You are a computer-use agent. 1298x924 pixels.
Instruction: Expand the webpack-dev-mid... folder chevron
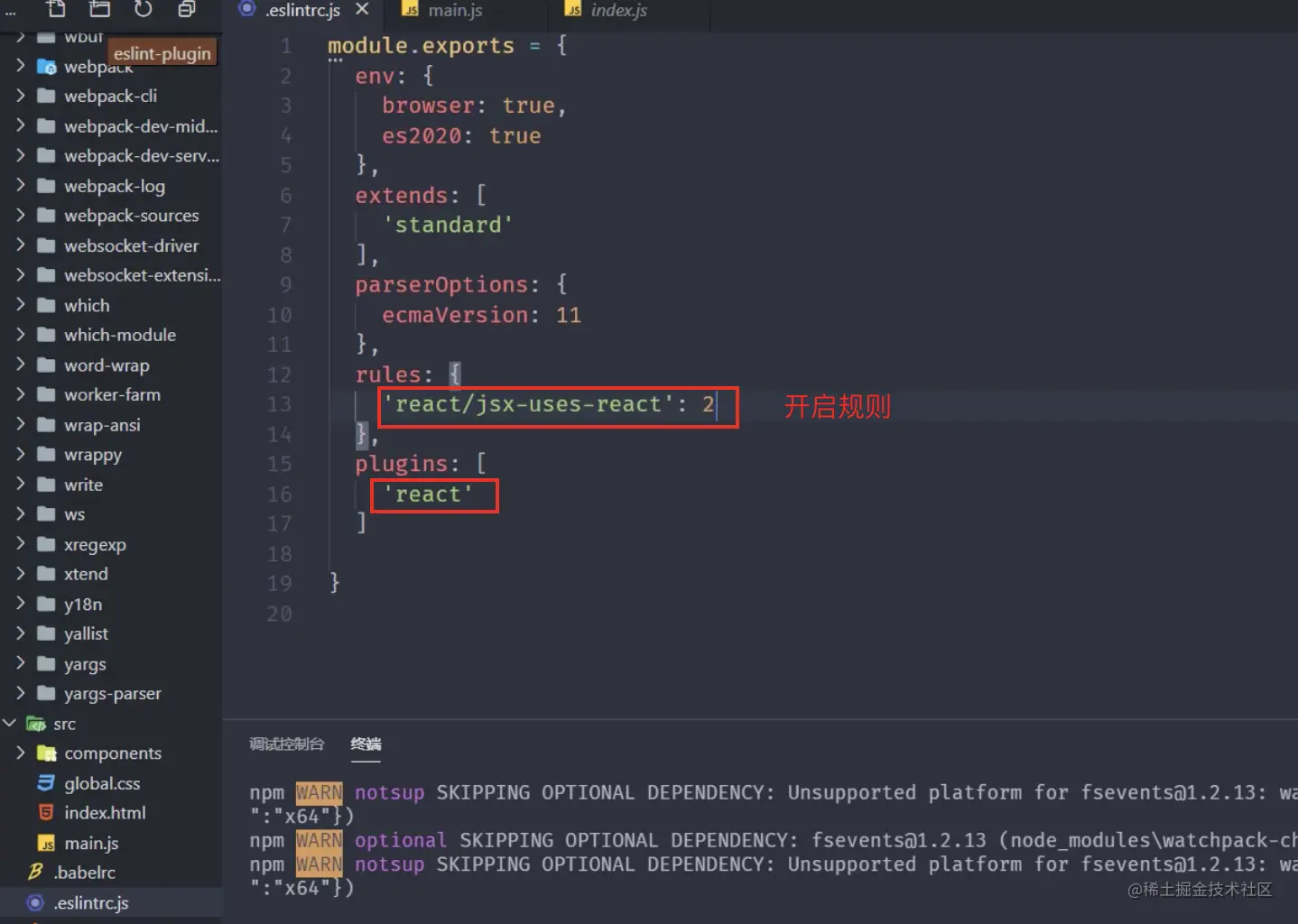(20, 125)
